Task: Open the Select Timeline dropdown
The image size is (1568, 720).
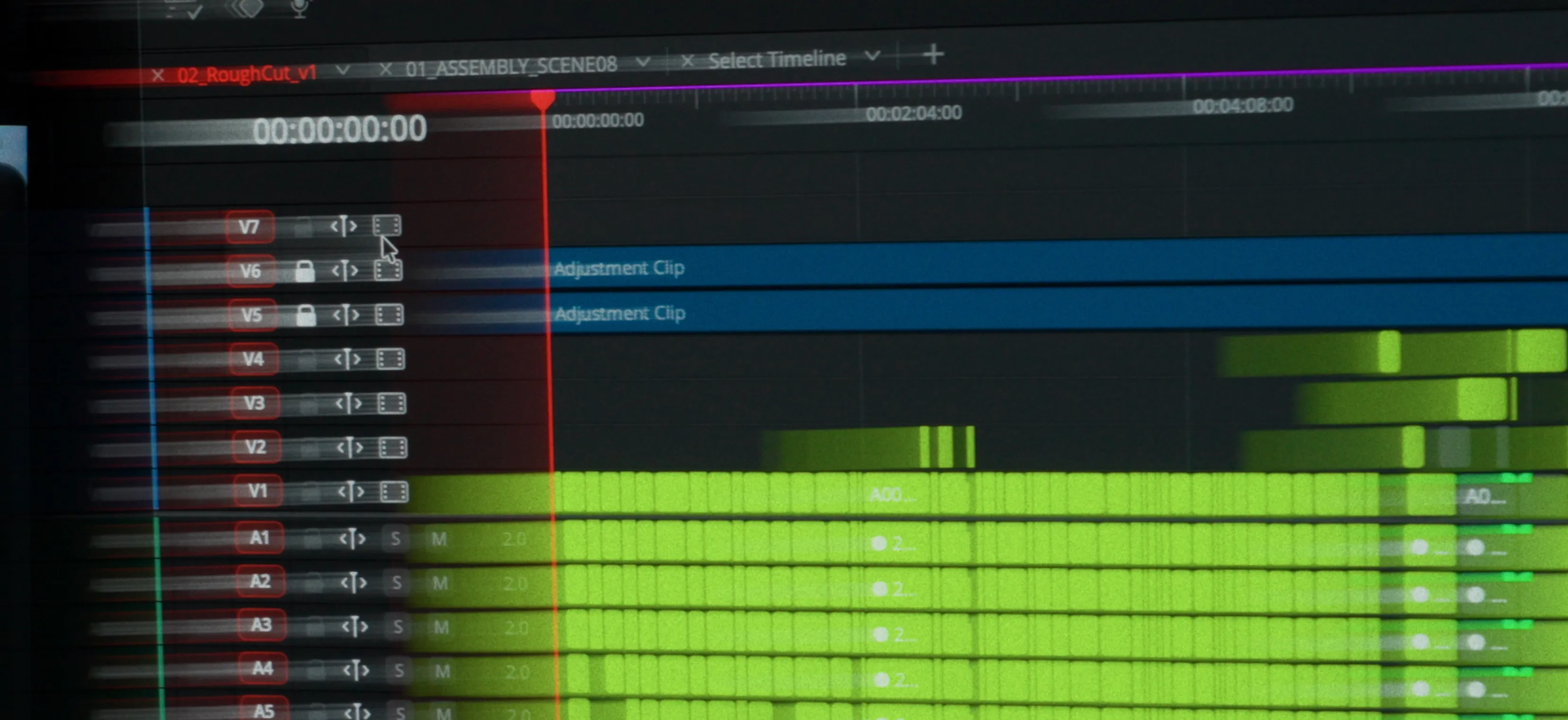Action: pyautogui.click(x=872, y=56)
